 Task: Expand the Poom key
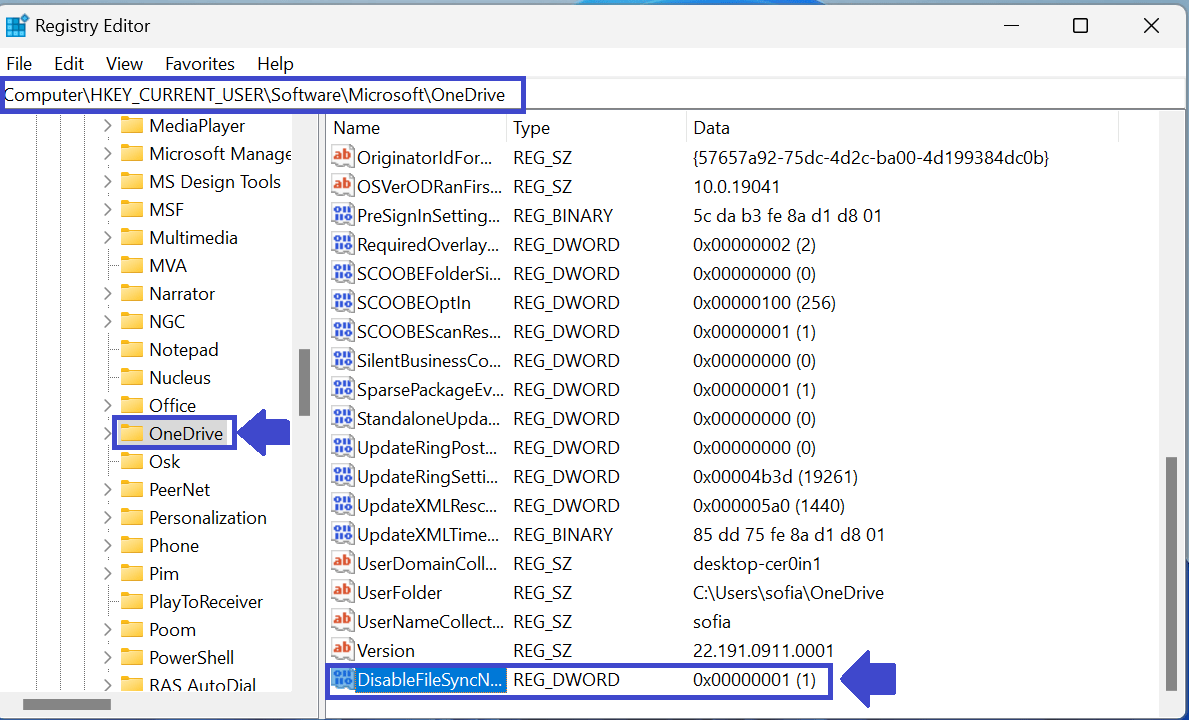click(107, 630)
